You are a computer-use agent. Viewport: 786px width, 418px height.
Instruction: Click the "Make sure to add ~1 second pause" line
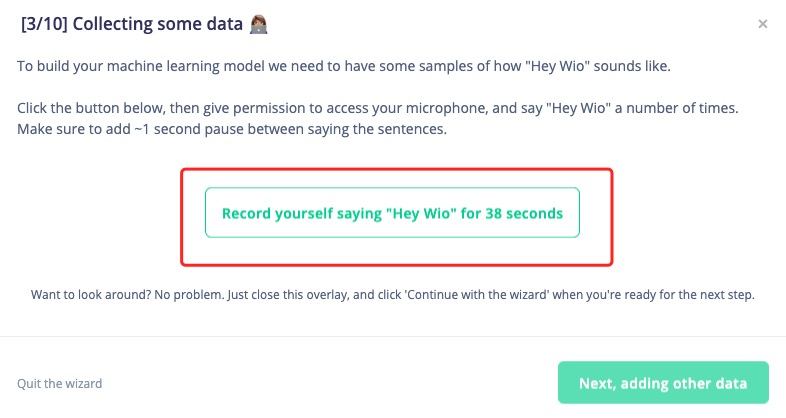click(232, 129)
